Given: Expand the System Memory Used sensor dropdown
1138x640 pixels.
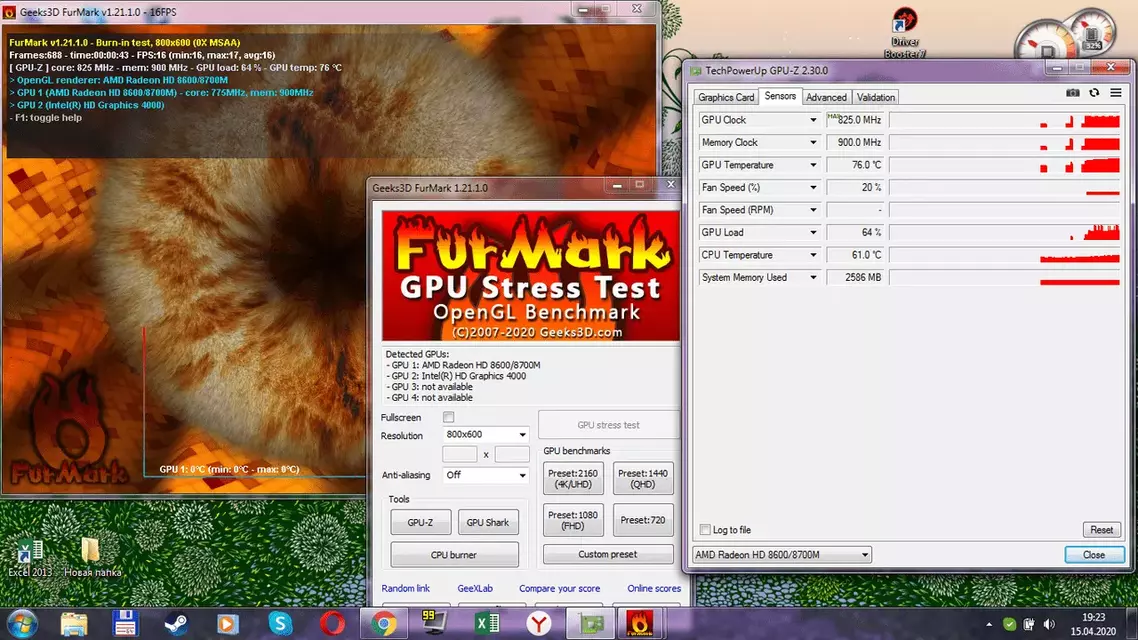Looking at the screenshot, I should 813,277.
